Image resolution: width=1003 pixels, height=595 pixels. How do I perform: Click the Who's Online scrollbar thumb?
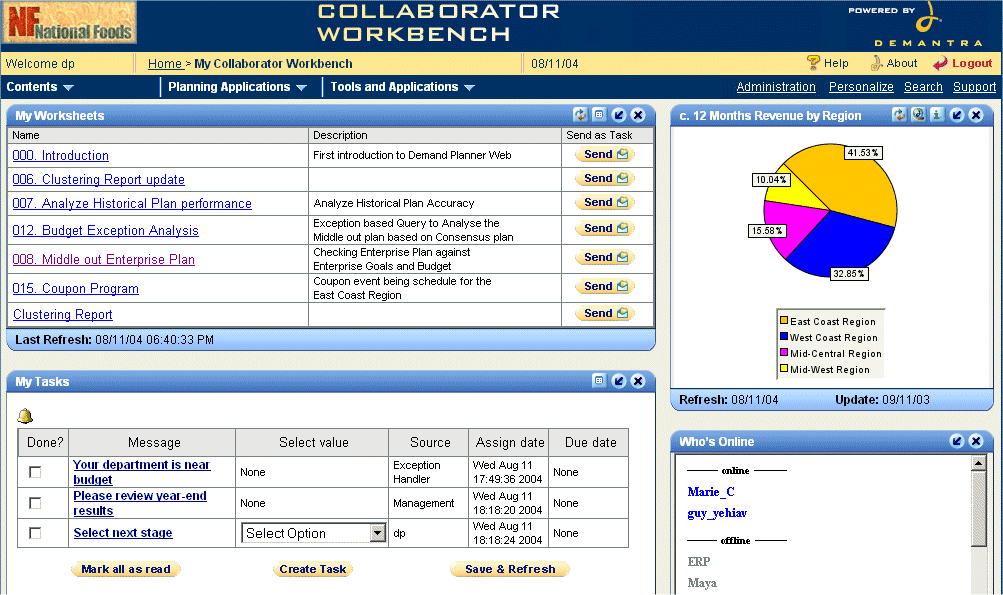(978, 509)
